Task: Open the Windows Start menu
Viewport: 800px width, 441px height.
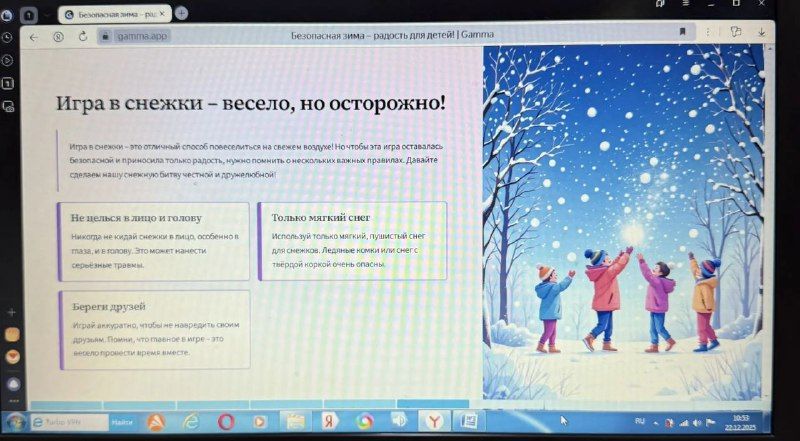Action: point(14,422)
